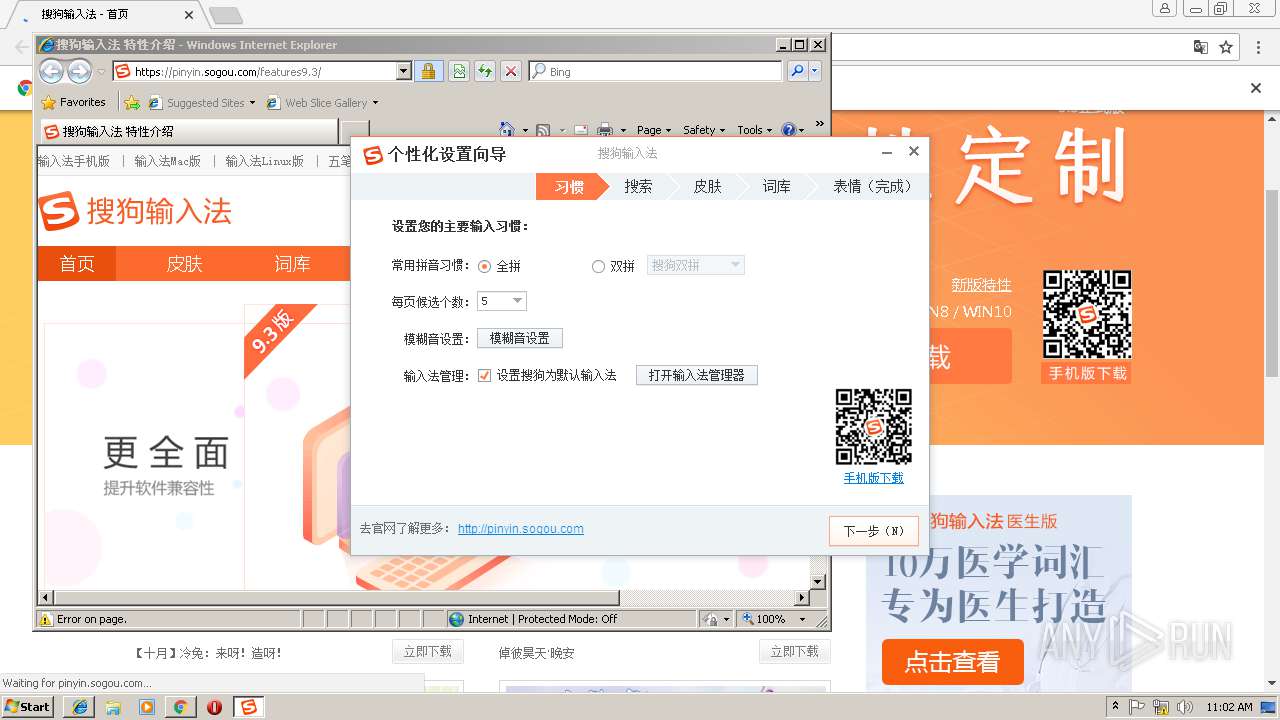Screen dimensions: 1280x720
Task: Click Sogou logo in wizard title bar
Action: pos(373,155)
